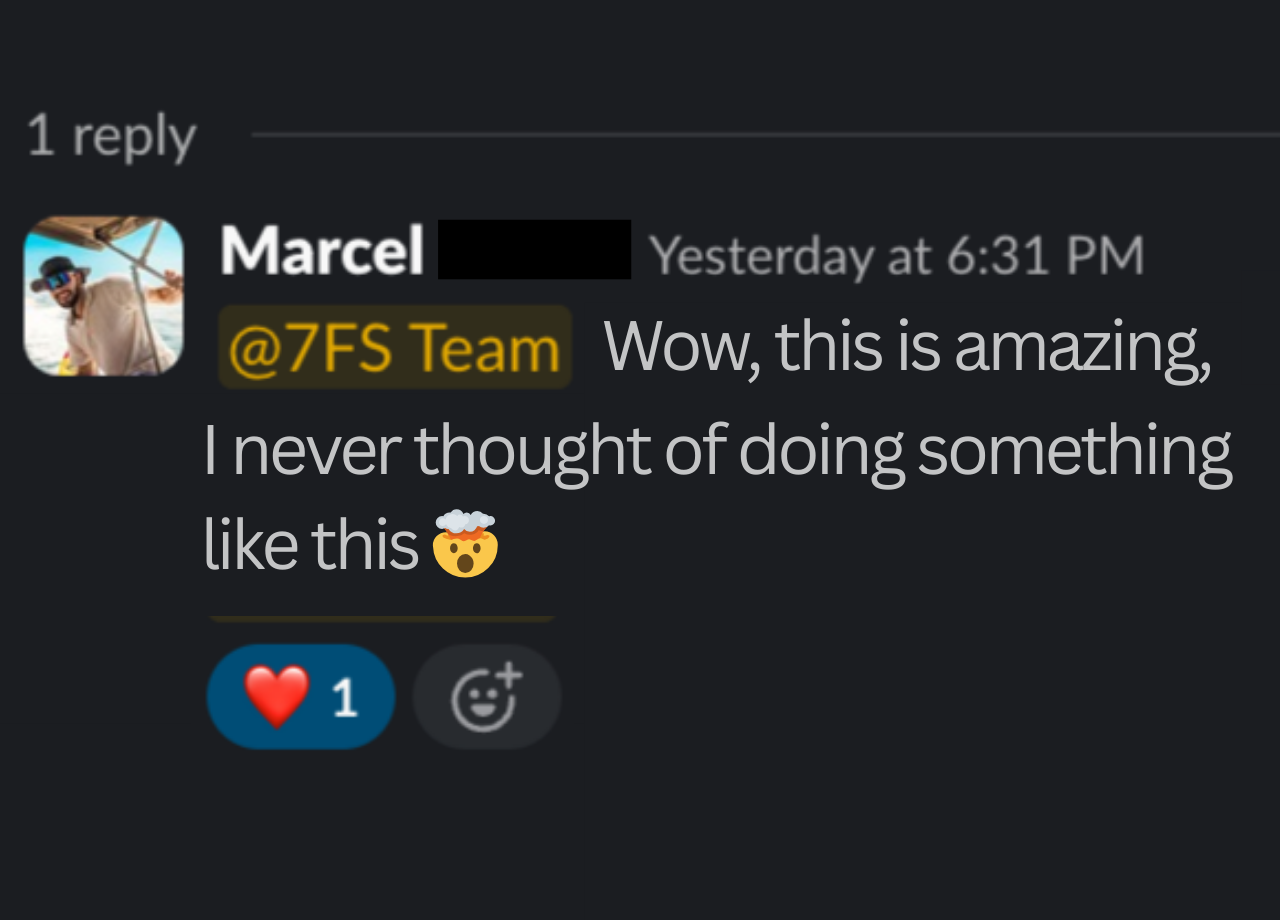Click the thin underline below the message
Screen dimensions: 1280x920
tap(381, 619)
